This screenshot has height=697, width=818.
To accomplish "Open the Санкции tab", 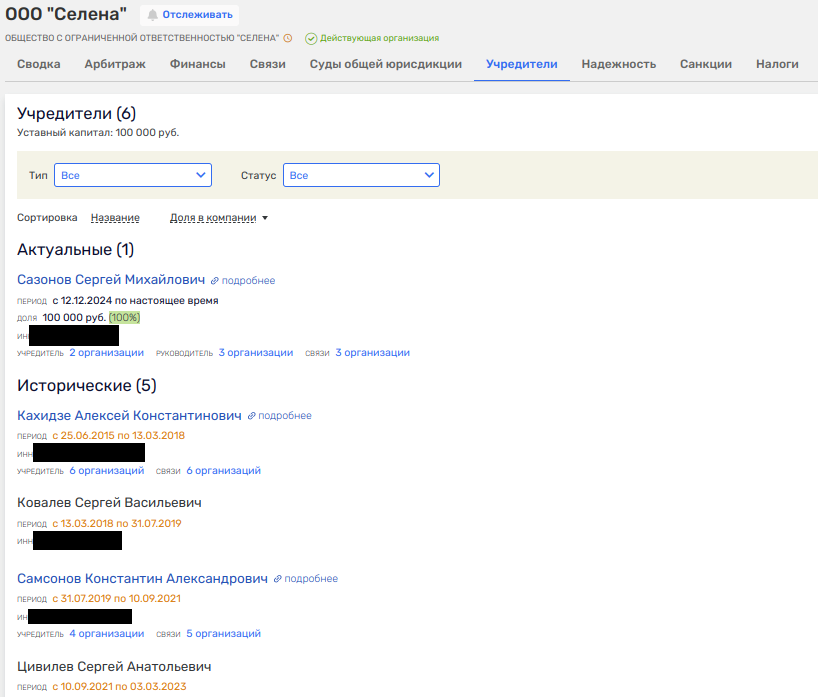I will (706, 64).
